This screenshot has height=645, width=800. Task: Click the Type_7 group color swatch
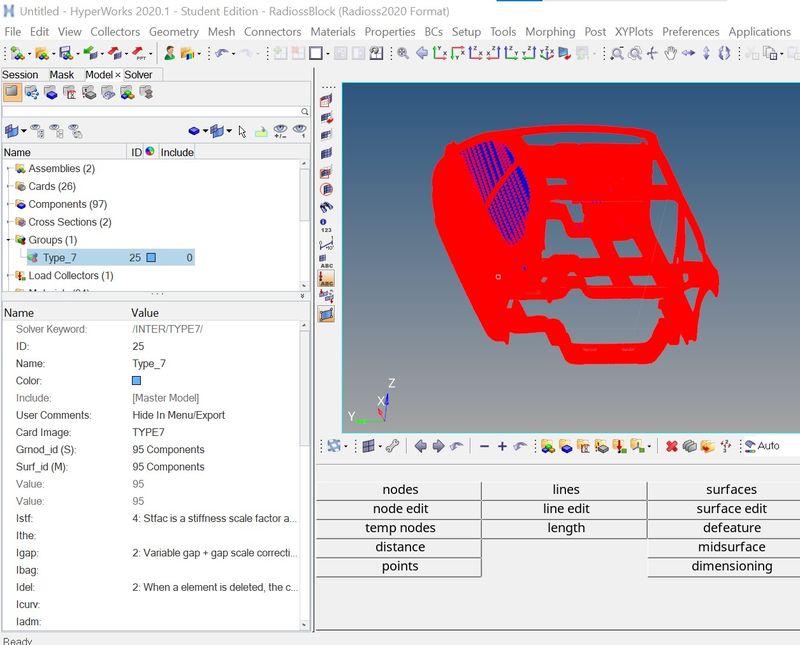tap(151, 258)
